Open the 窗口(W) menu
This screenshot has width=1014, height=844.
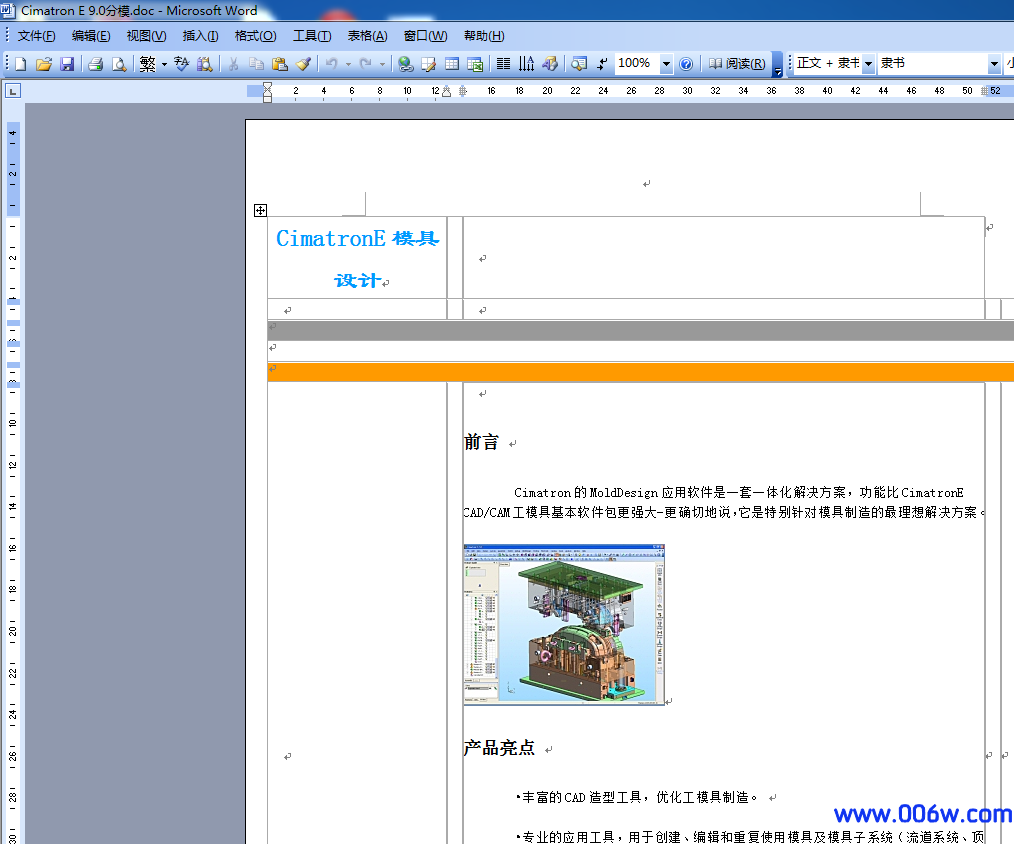[425, 36]
